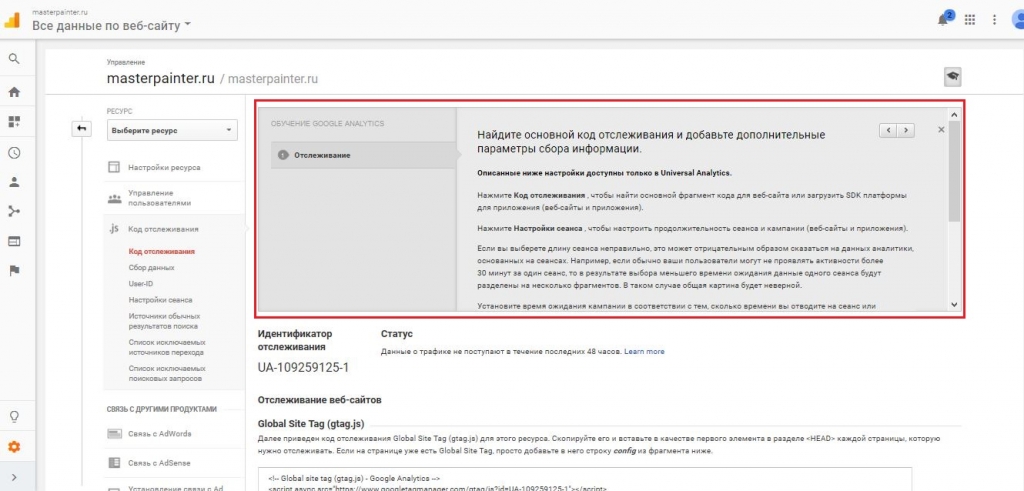The image size is (1024, 491).
Task: Select 'User-ID' submenu item
Action: click(x=141, y=284)
